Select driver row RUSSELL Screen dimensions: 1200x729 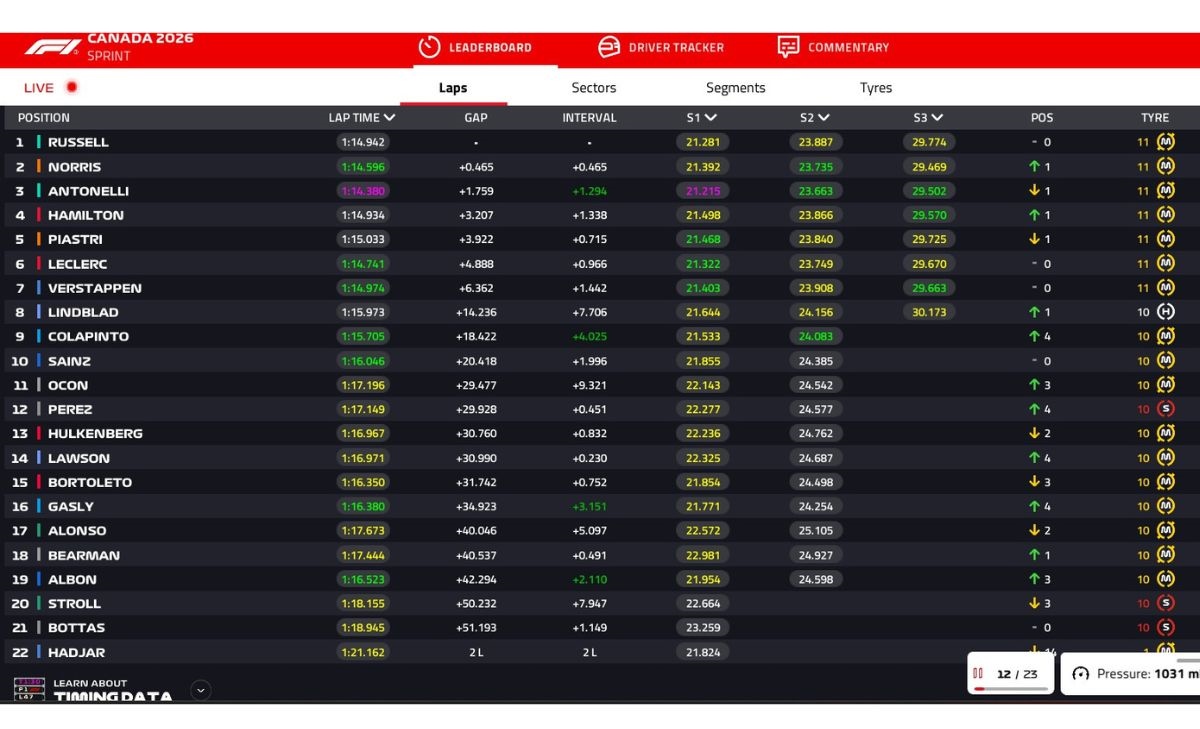pyautogui.click(x=600, y=142)
